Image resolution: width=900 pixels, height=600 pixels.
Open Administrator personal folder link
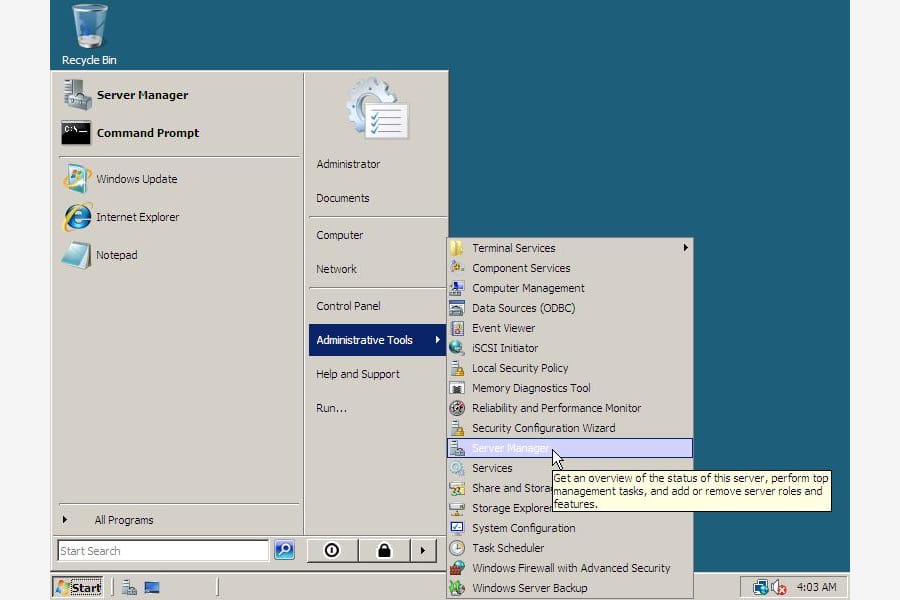pyautogui.click(x=348, y=164)
